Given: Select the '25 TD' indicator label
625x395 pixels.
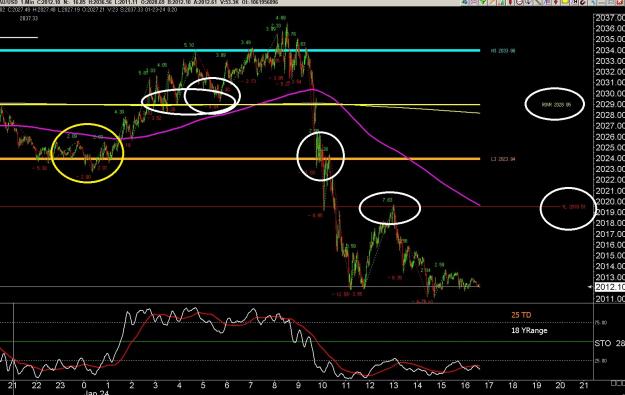Looking at the screenshot, I should (521, 315).
